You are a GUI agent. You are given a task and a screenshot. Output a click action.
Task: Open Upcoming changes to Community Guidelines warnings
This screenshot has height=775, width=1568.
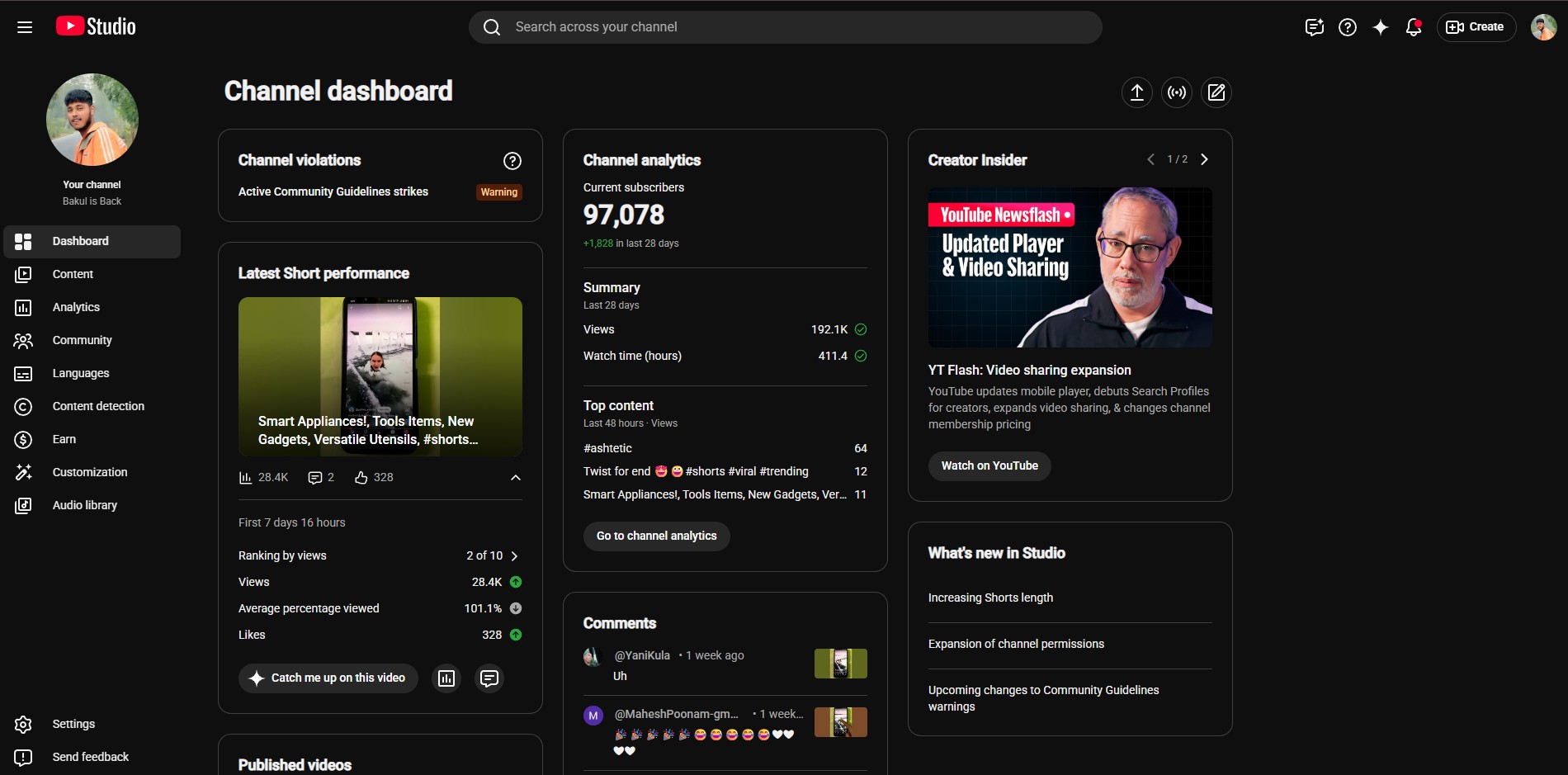coord(1044,698)
